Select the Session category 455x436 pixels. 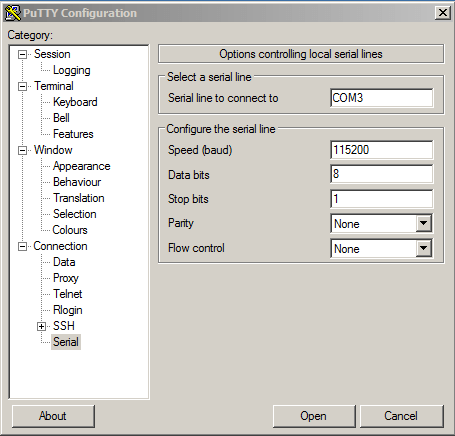tap(52, 54)
